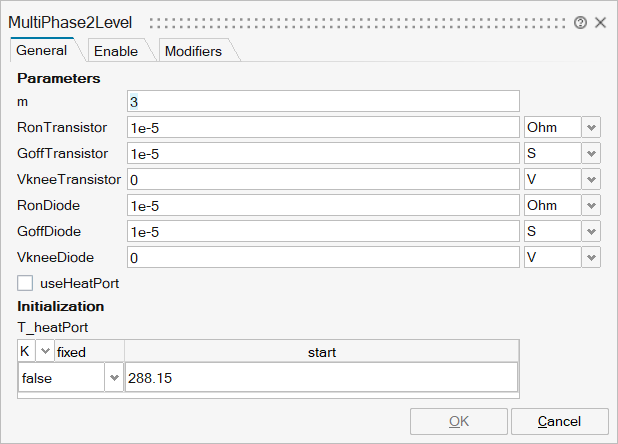Open GoffDiode unit dropdown
This screenshot has height=444, width=618.
591,231
